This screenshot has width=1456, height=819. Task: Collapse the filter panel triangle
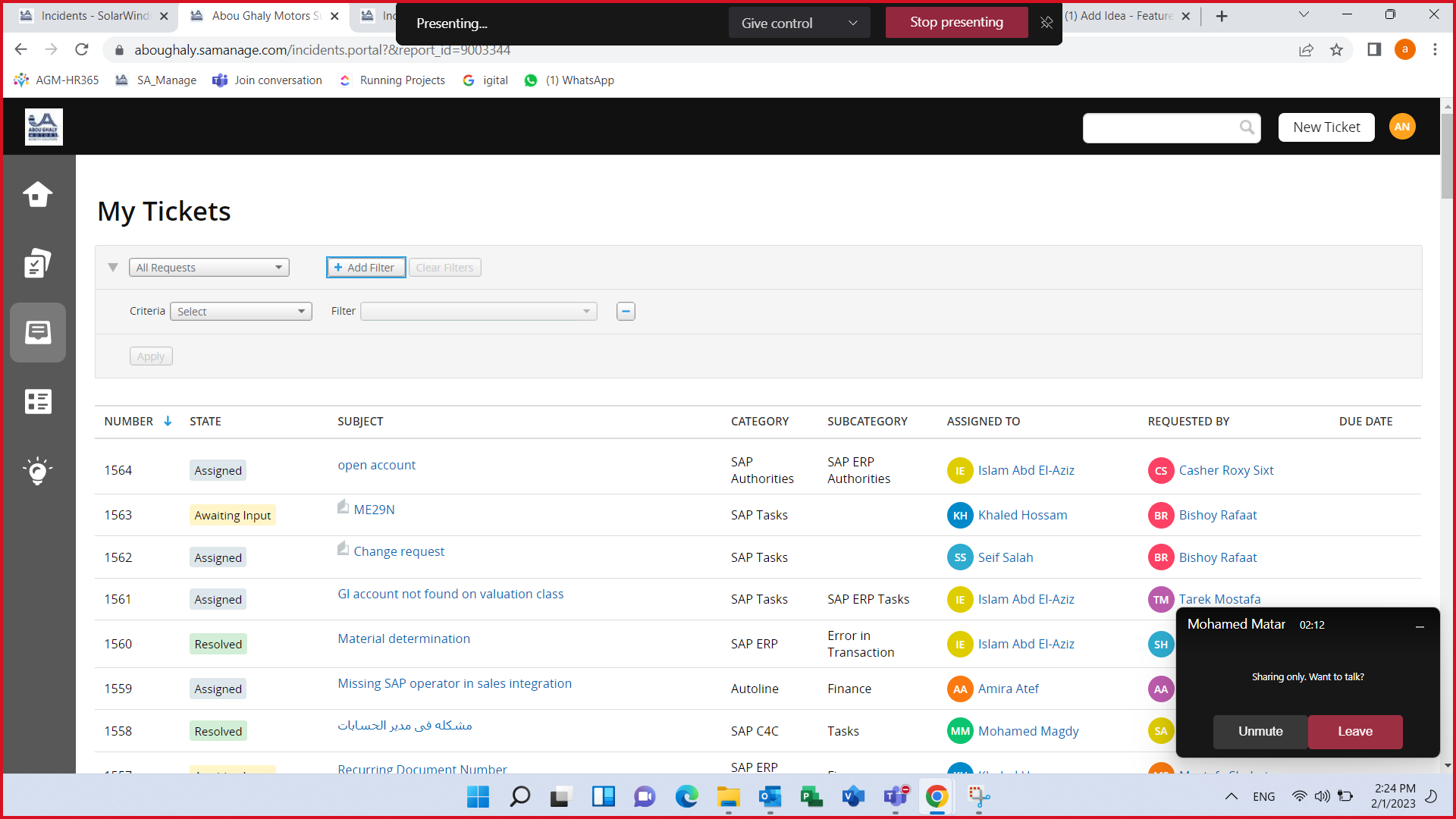coord(113,268)
